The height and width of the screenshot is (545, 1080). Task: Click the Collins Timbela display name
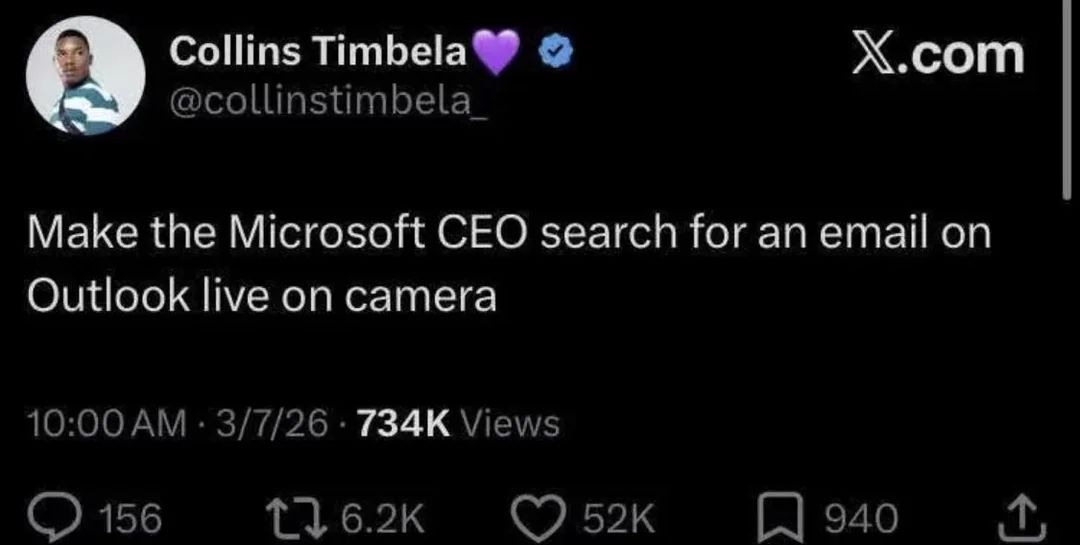[x=318, y=52]
